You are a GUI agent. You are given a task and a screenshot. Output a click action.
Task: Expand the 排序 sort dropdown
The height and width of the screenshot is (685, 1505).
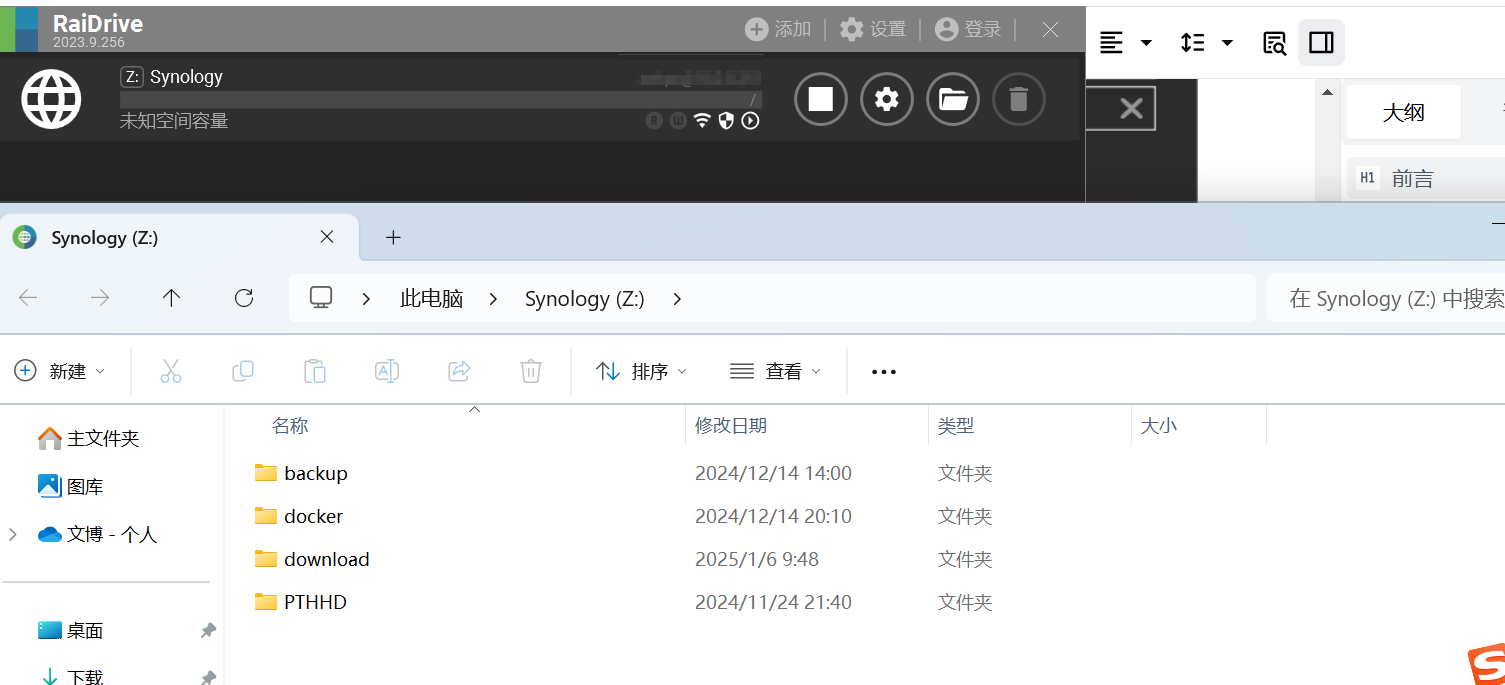pyautogui.click(x=641, y=371)
